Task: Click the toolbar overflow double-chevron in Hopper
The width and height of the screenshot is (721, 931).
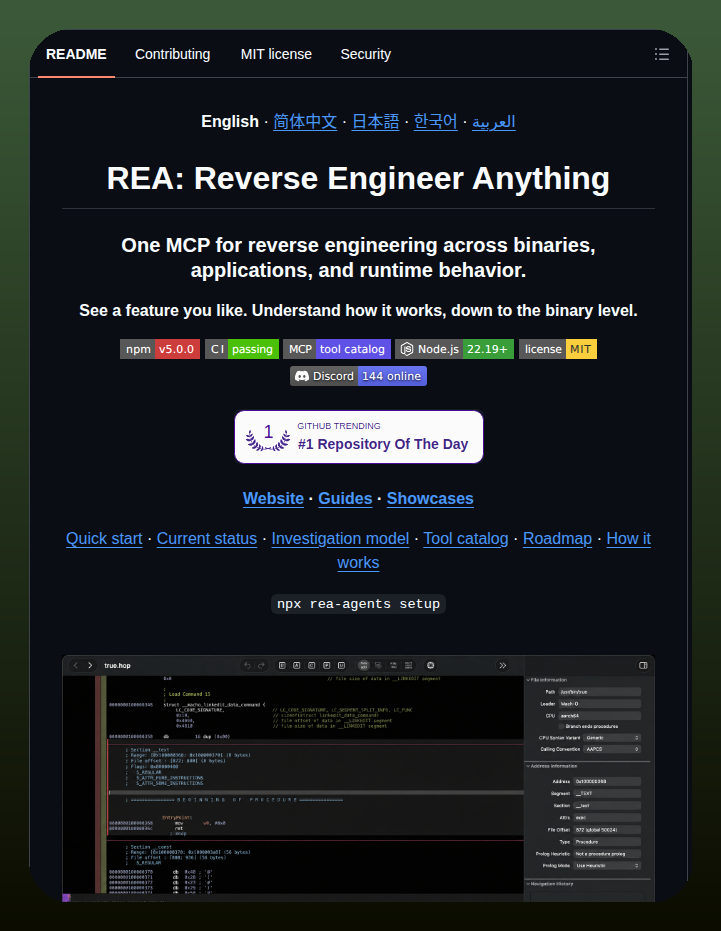Action: 502,666
